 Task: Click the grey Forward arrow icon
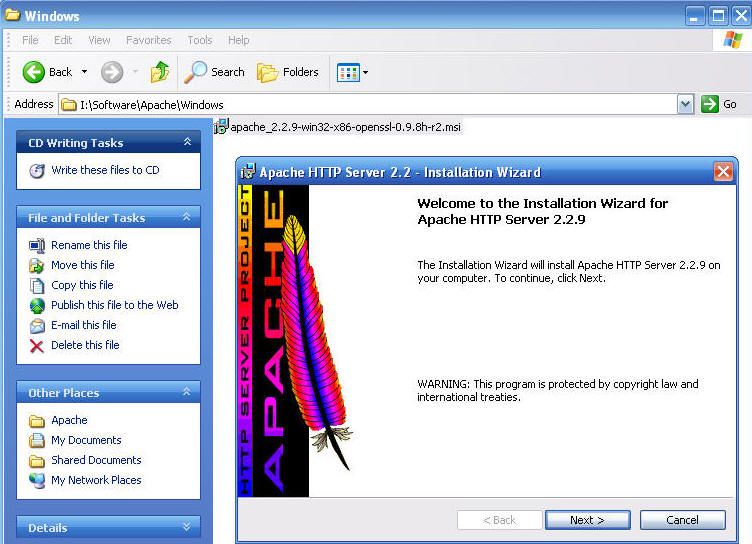[112, 72]
